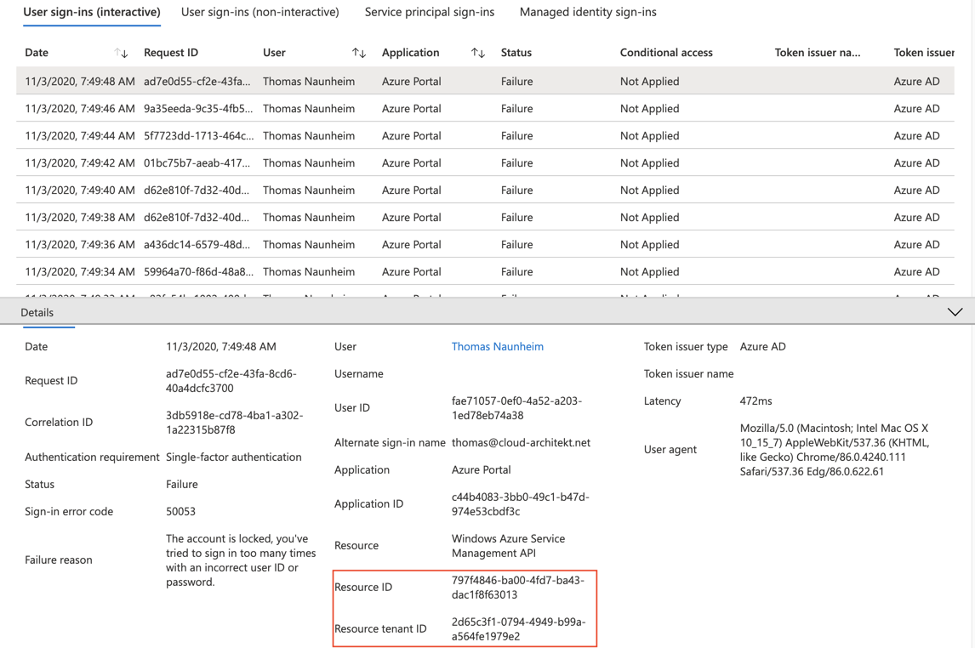Click request ID 59964a70-f86d-48a8... cell
This screenshot has height=650, width=977.
(x=199, y=272)
